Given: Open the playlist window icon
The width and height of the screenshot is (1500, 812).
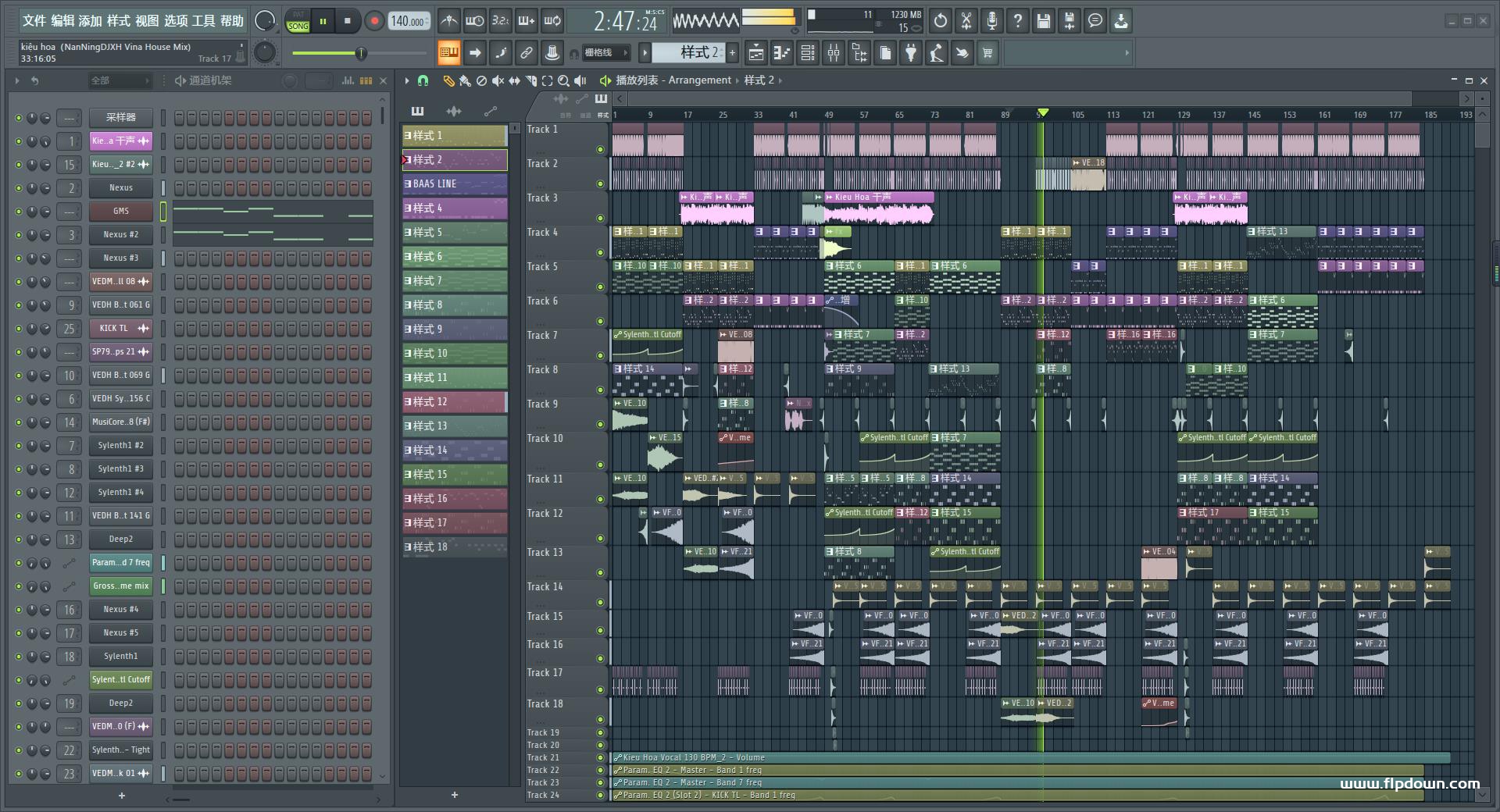Looking at the screenshot, I should click(x=756, y=53).
